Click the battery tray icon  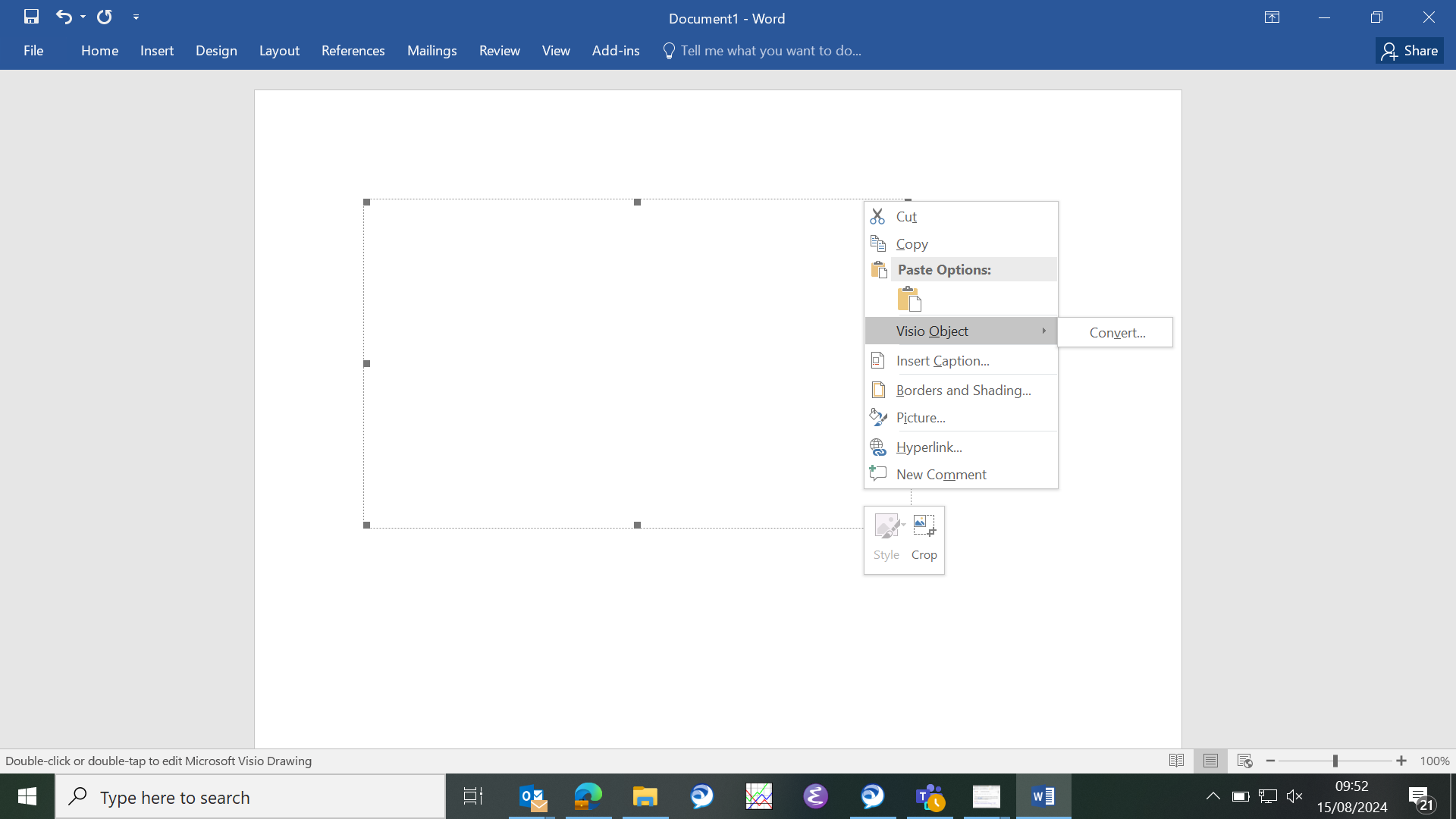(1241, 796)
